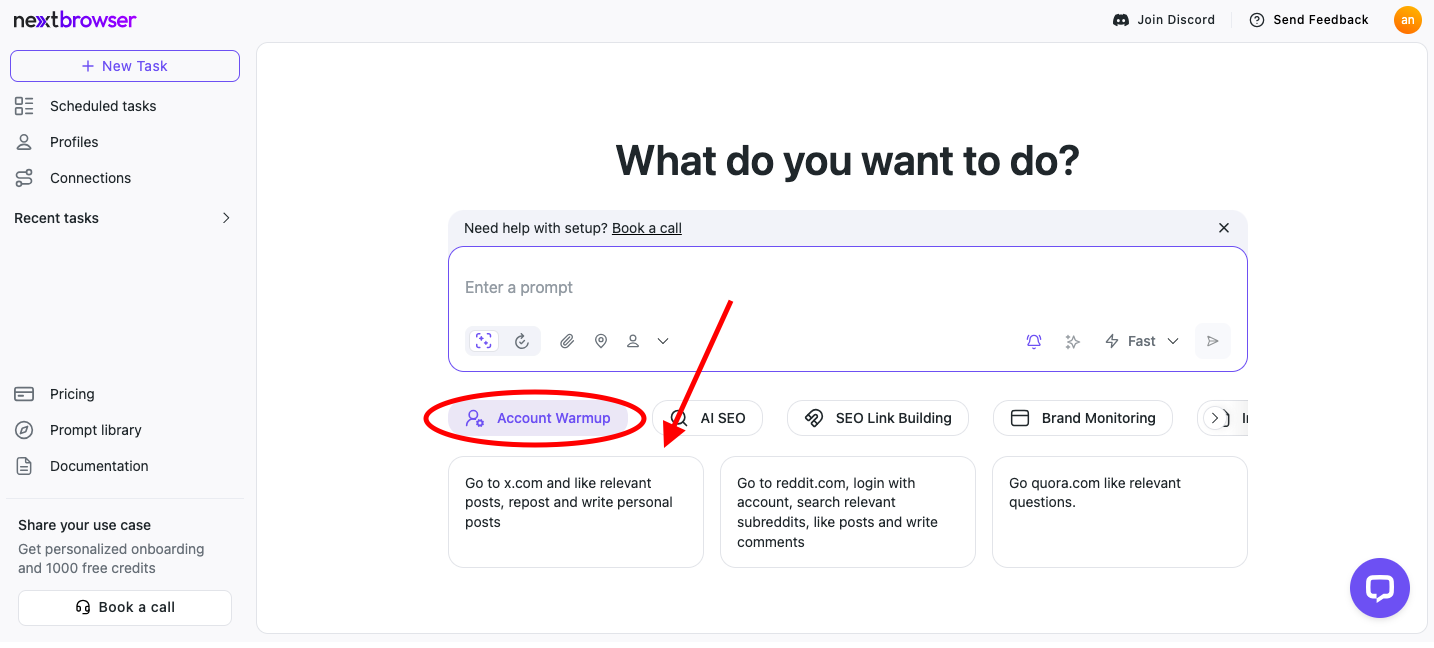This screenshot has width=1434, height=648.
Task: Click the Enter a prompt field
Action: tap(847, 287)
